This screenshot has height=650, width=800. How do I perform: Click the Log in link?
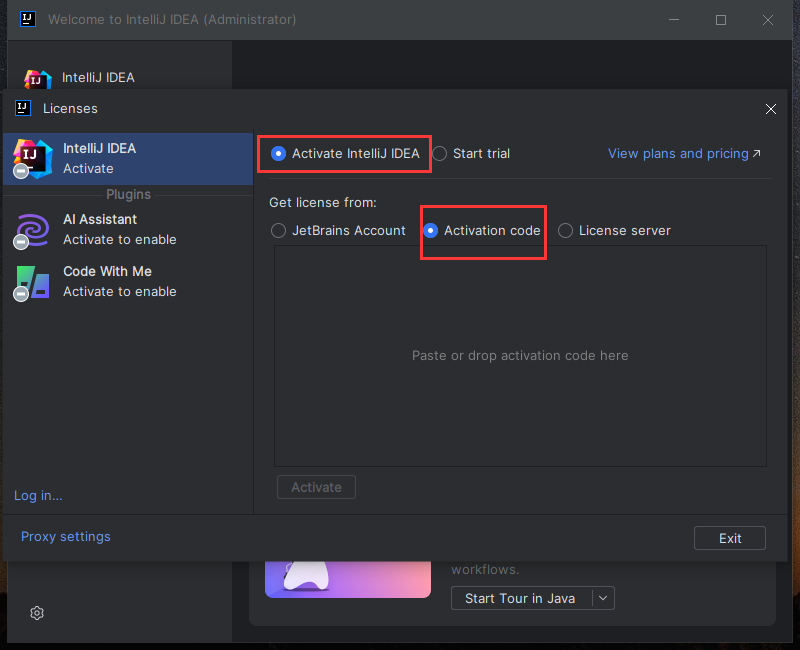pos(37,495)
